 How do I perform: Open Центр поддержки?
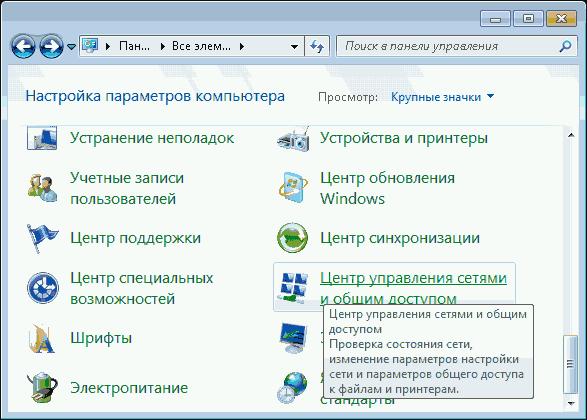136,238
